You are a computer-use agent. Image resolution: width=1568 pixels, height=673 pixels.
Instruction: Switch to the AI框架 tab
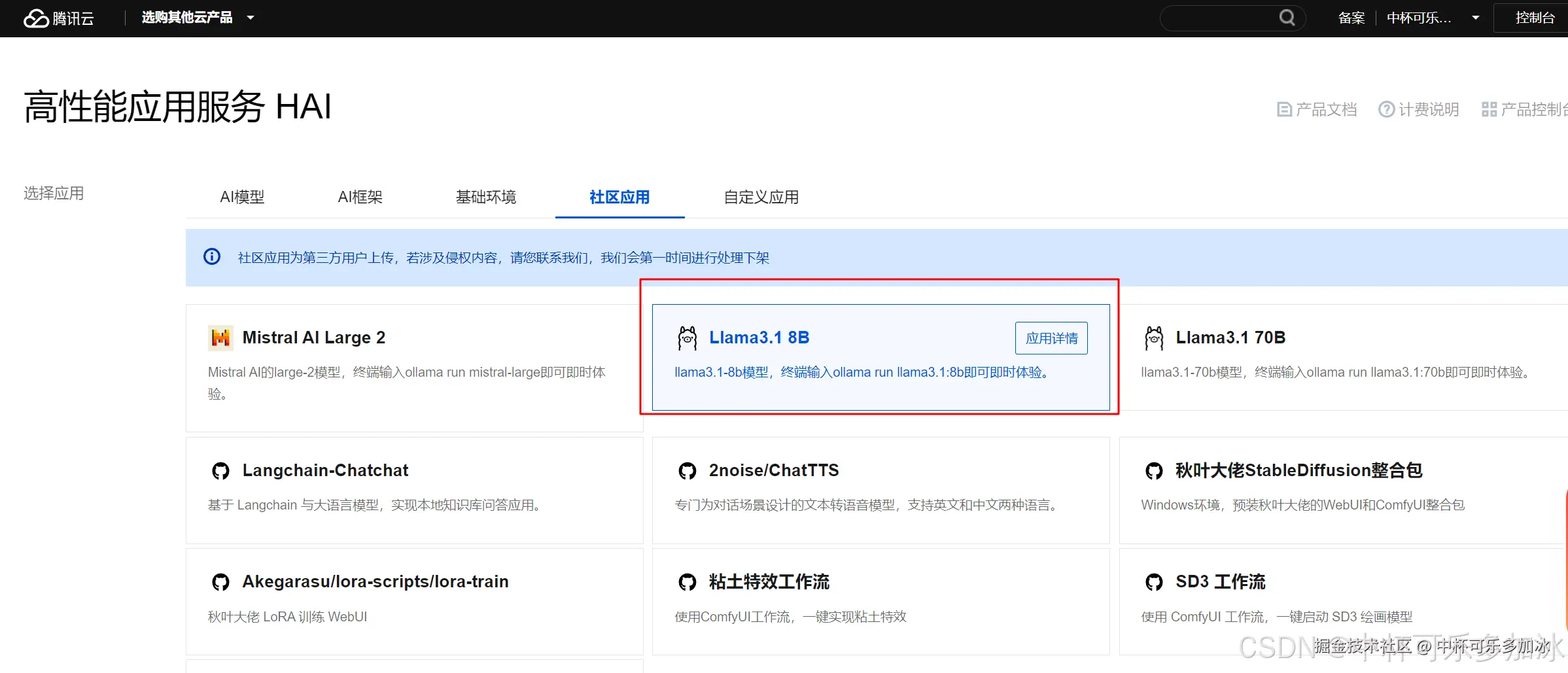click(360, 197)
